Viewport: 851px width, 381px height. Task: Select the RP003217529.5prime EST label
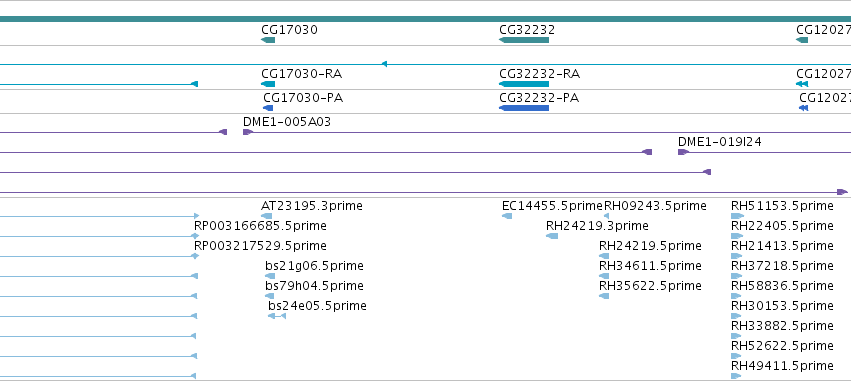[261, 246]
